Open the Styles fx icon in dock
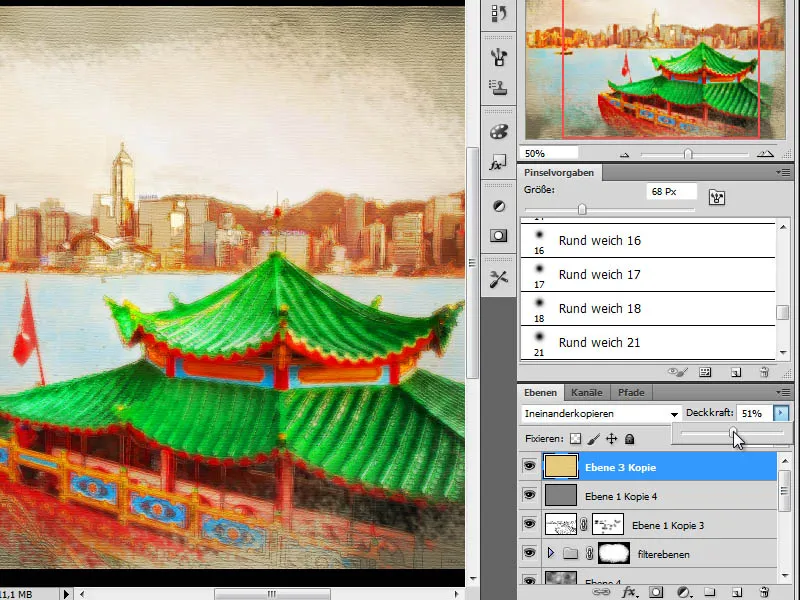Viewport: 800px width, 600px height. tap(498, 163)
